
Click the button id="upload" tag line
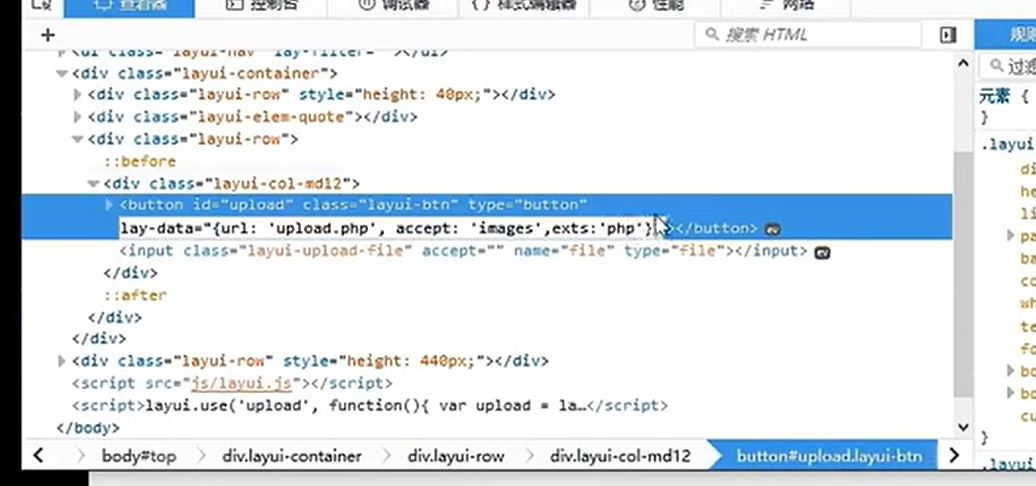pos(353,205)
